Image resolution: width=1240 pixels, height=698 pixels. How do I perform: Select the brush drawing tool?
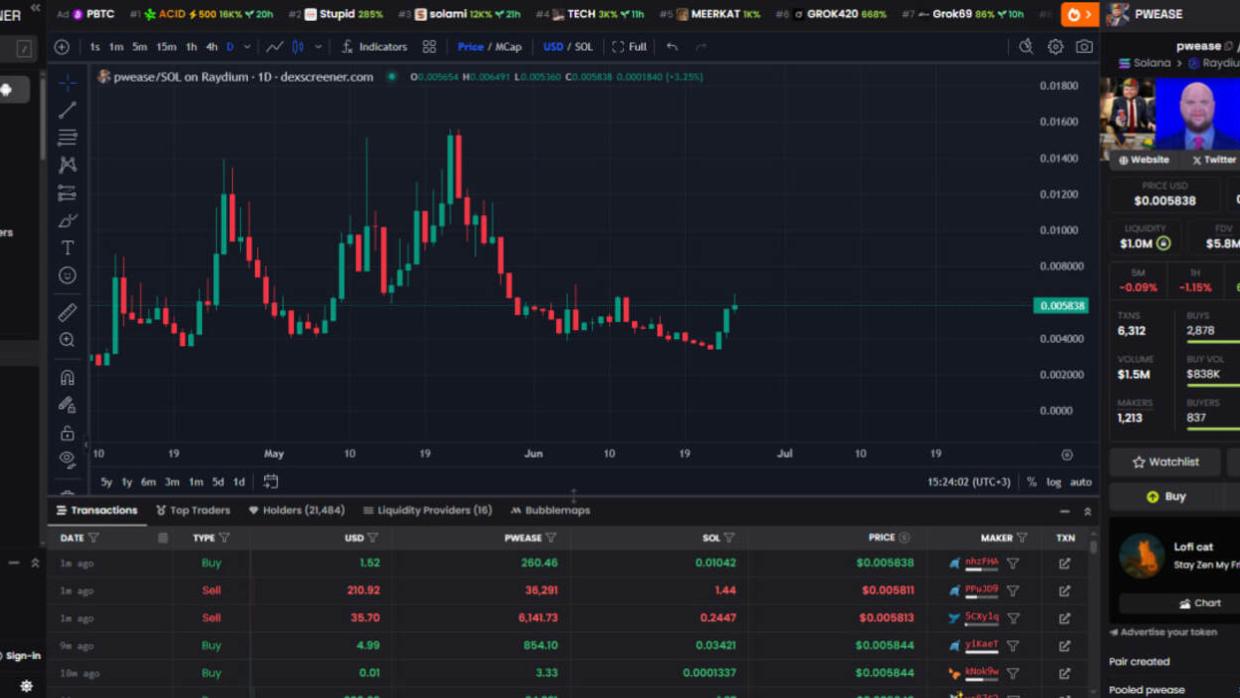[67, 220]
